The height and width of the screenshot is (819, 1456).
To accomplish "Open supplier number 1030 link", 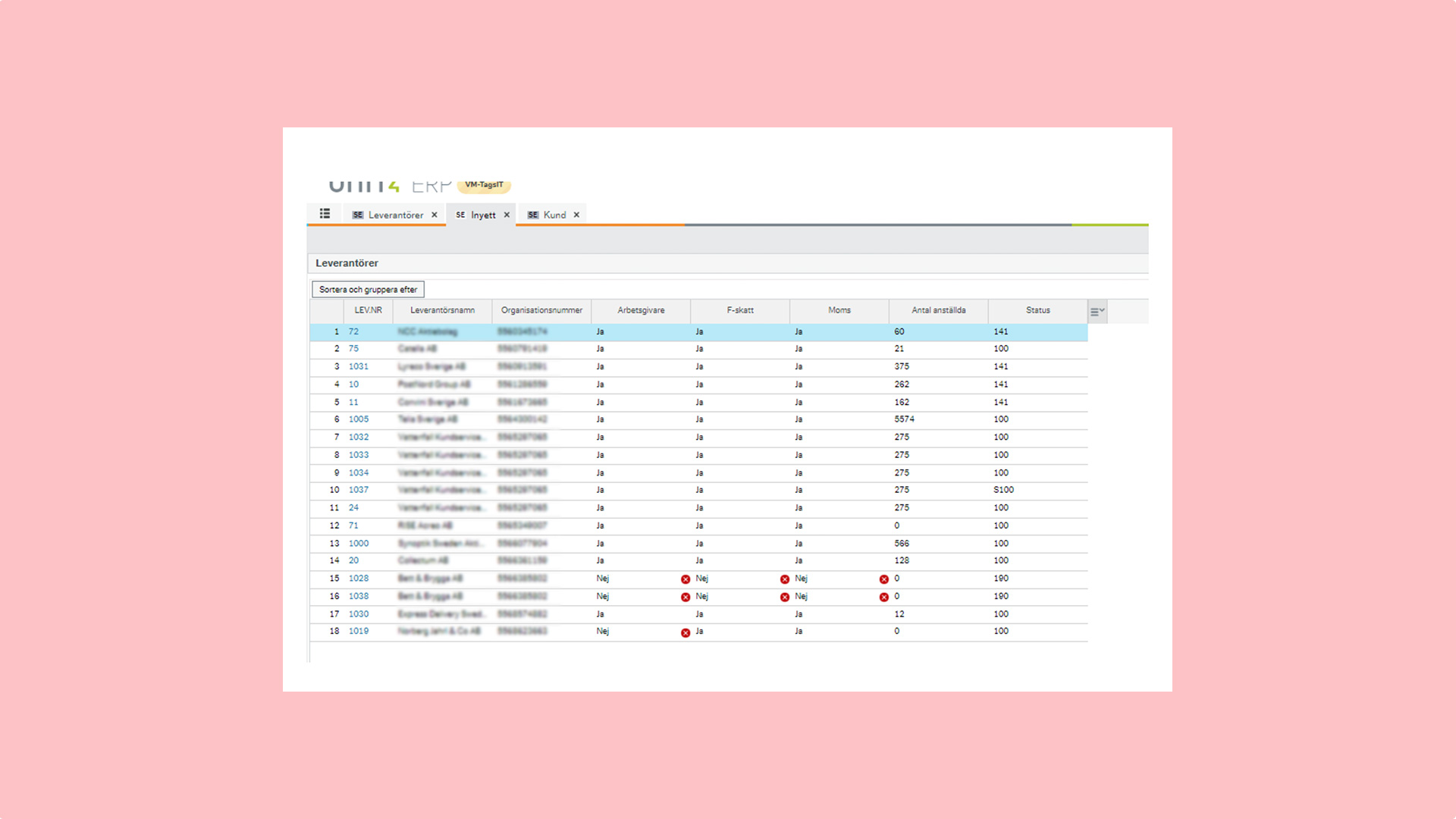I will point(359,614).
